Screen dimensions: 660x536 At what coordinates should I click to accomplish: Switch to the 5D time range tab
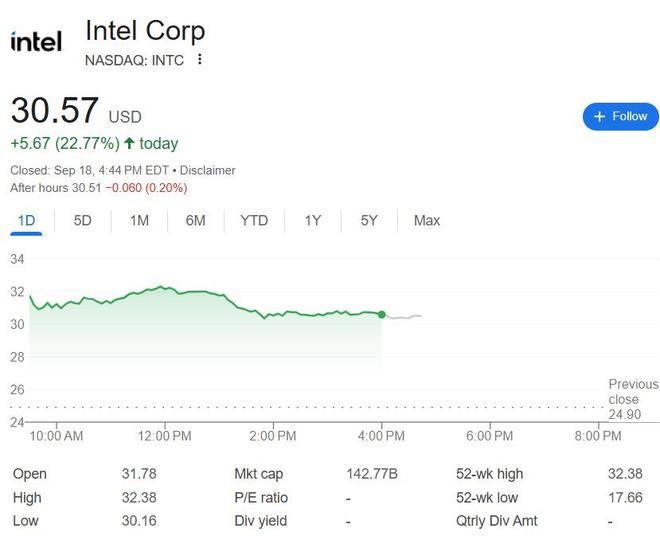(x=83, y=220)
